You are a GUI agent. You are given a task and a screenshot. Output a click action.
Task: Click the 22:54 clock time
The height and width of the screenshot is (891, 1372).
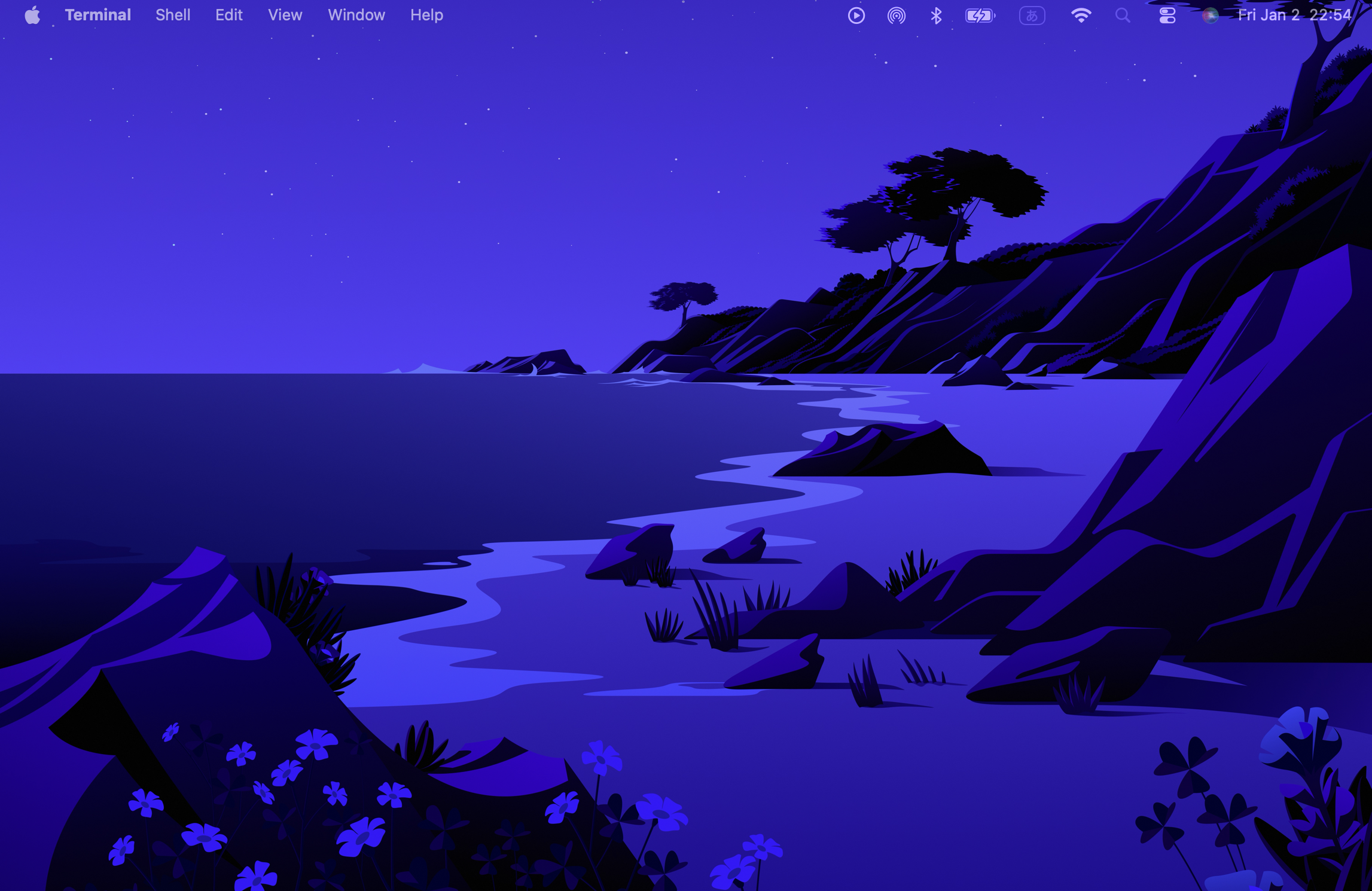tap(1330, 15)
